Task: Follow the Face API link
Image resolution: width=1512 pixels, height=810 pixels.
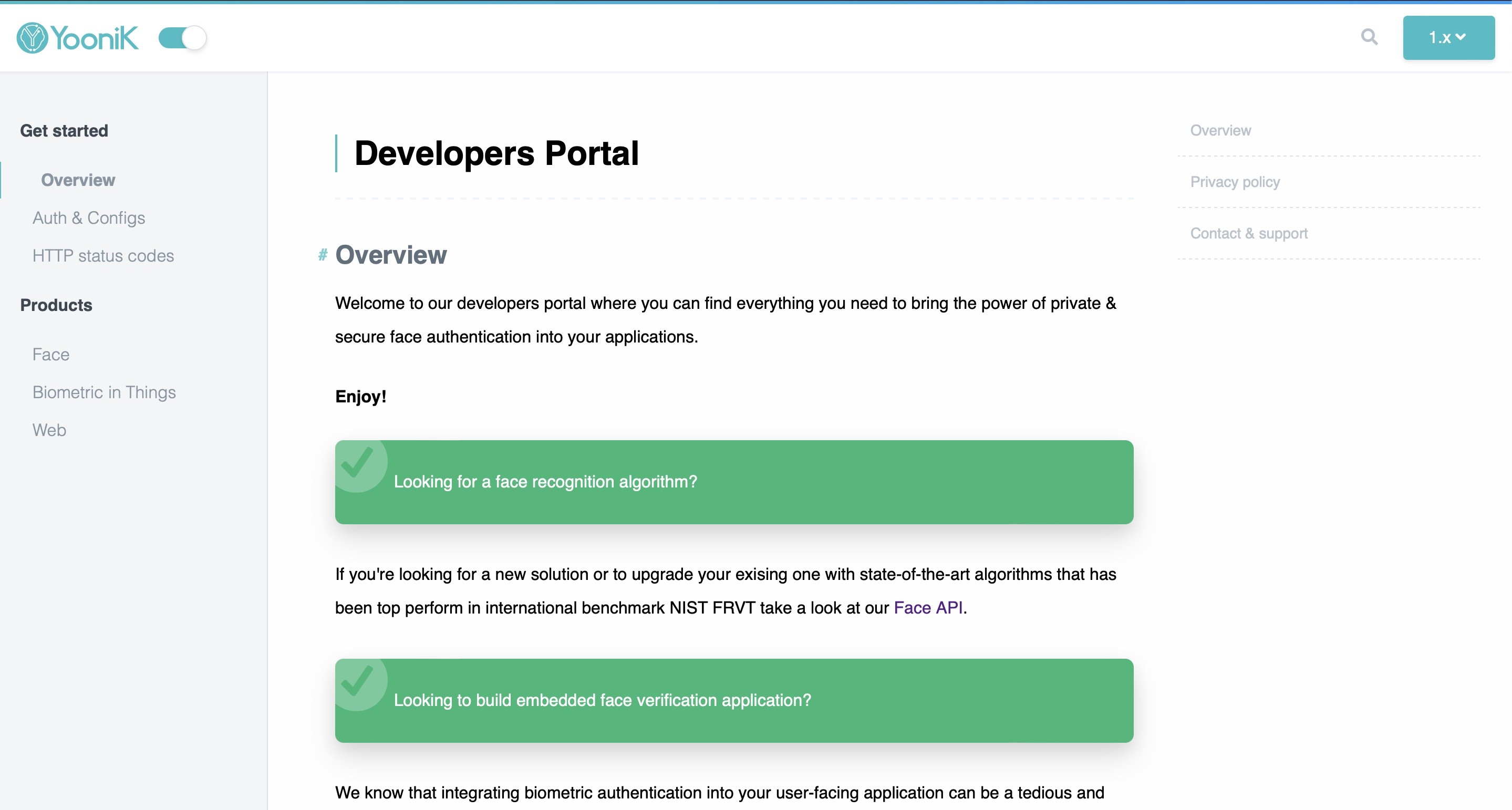Action: [927, 607]
